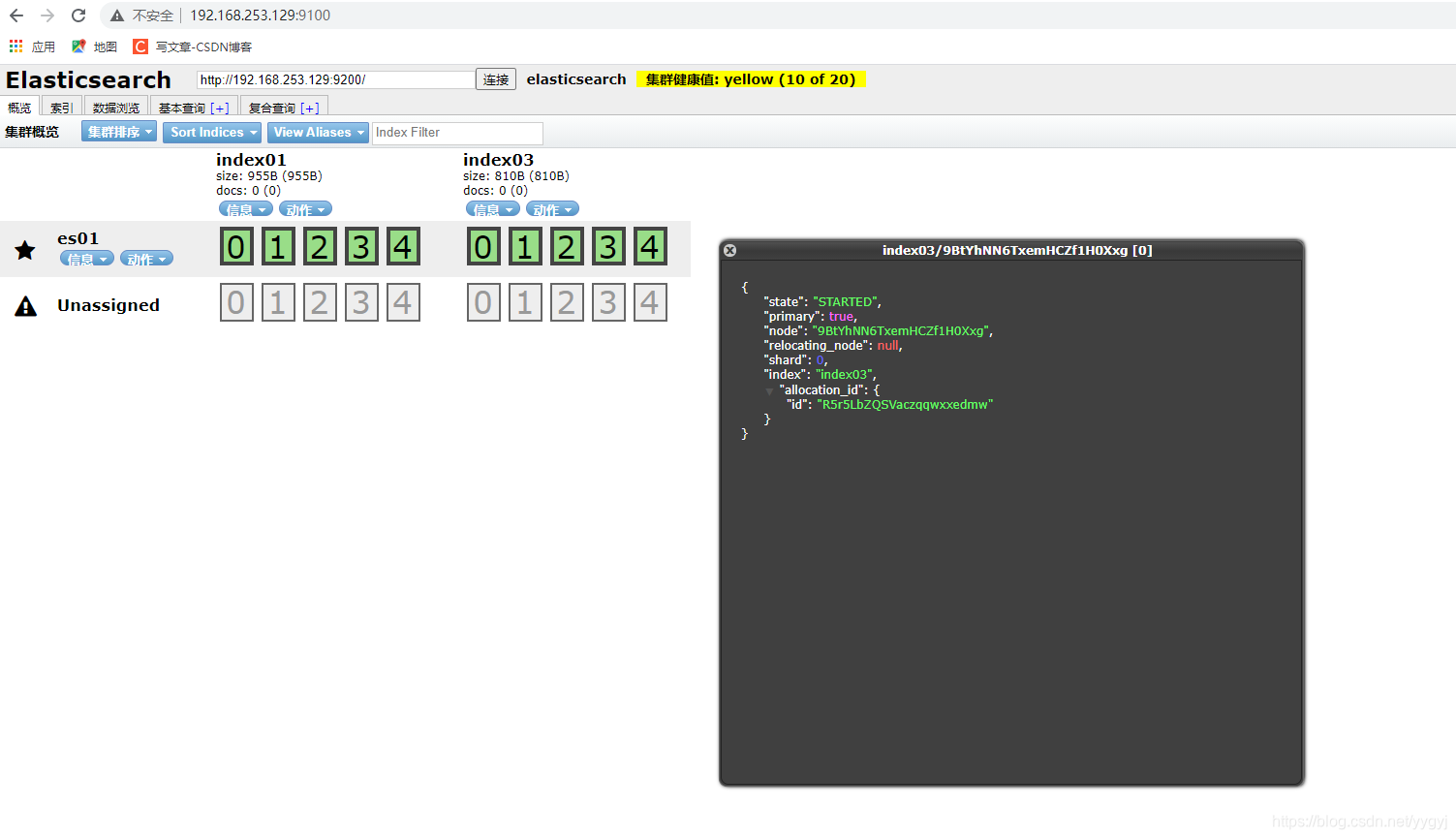Select index03 shard 2 on es01
The image size is (1456, 839).
[x=567, y=247]
